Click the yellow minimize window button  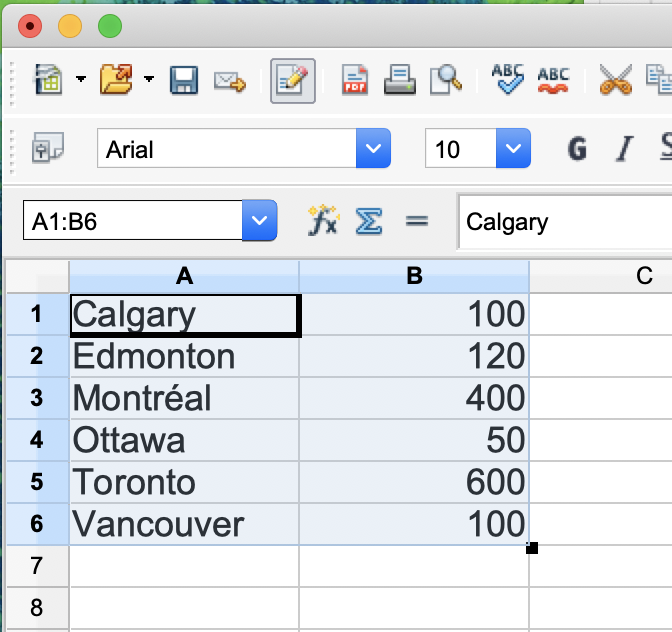tap(70, 26)
